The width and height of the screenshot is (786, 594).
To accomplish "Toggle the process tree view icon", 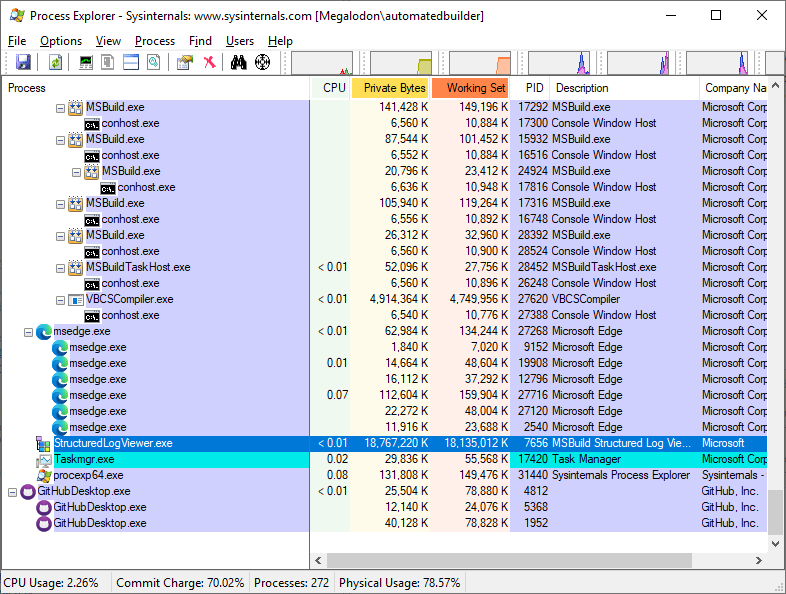I will [108, 62].
